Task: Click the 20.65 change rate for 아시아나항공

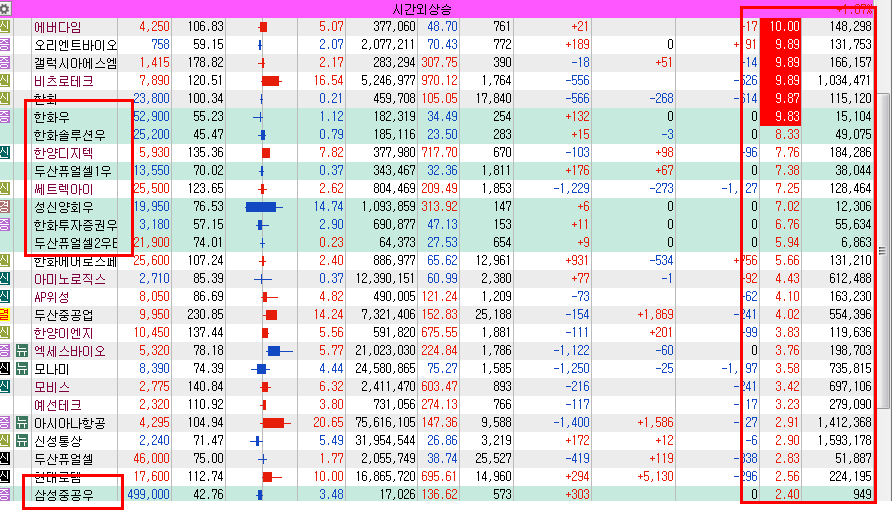Action: (x=328, y=423)
